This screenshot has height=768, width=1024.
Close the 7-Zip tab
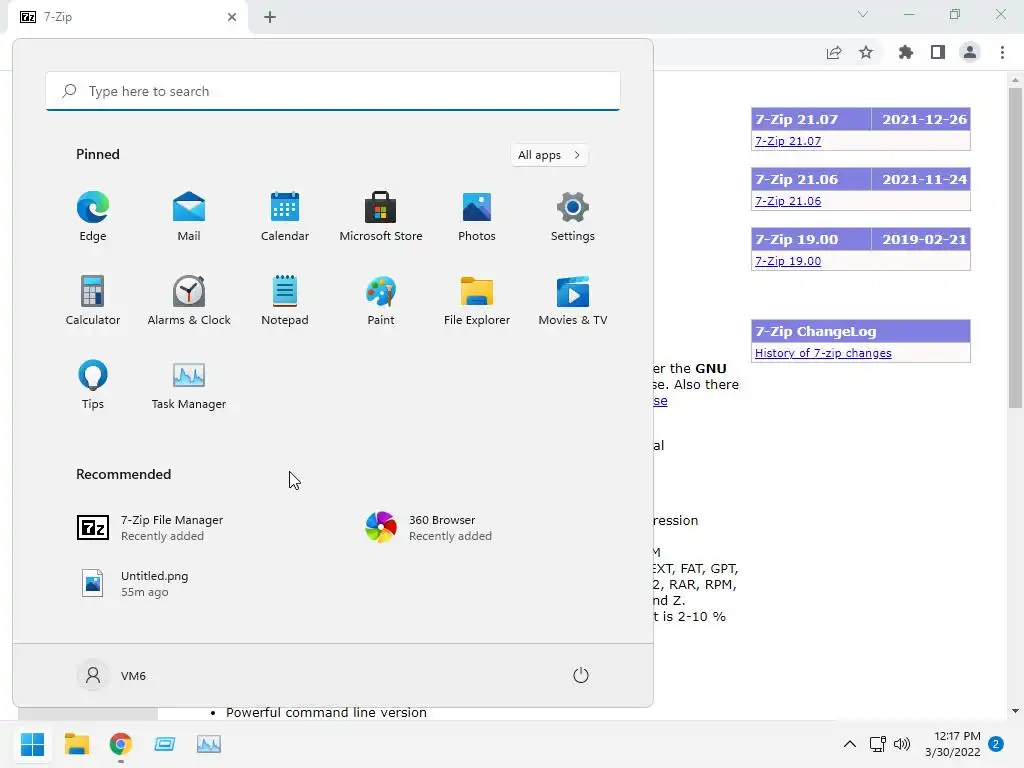[x=232, y=17]
